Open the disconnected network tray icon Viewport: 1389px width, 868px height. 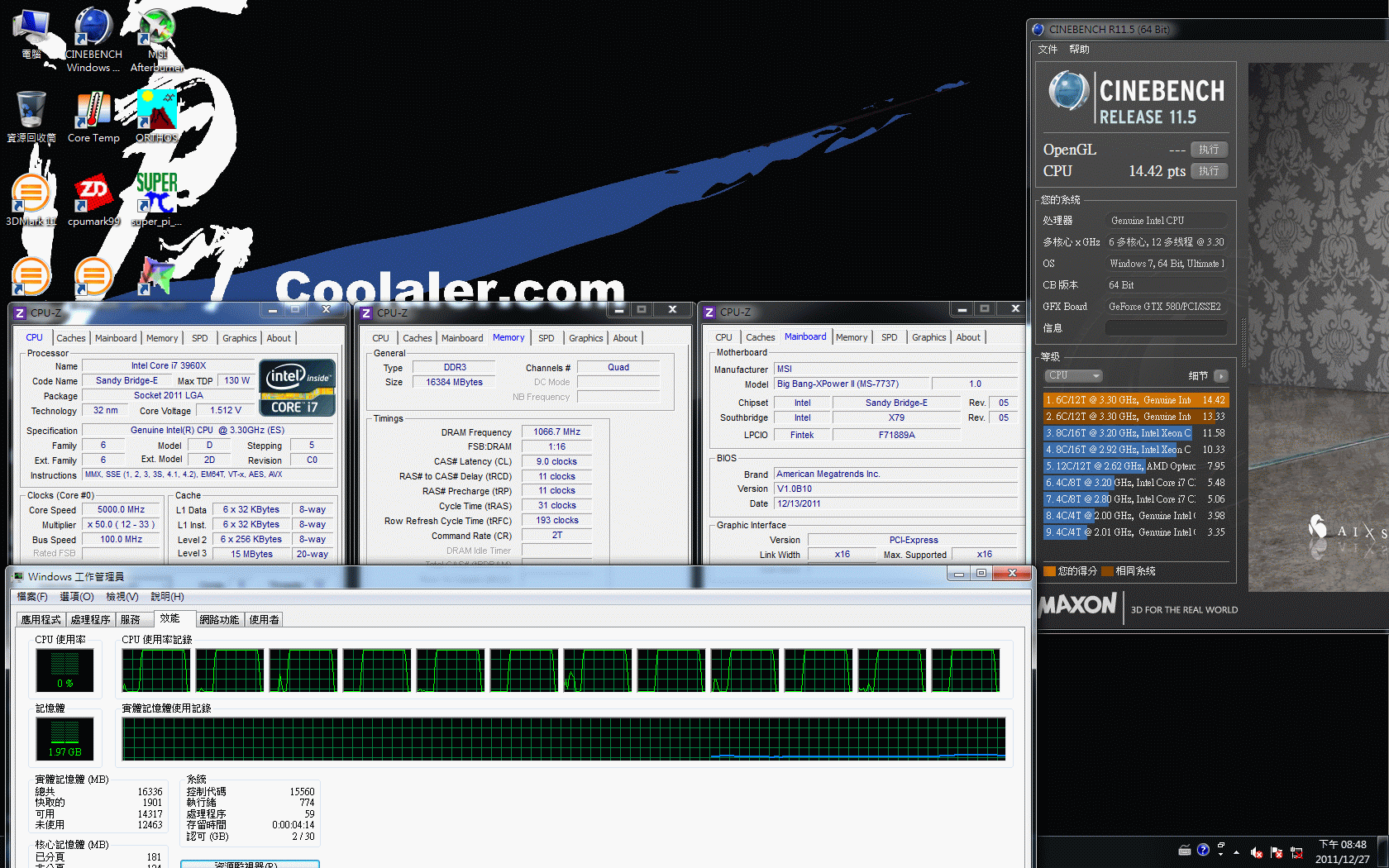tap(1296, 852)
